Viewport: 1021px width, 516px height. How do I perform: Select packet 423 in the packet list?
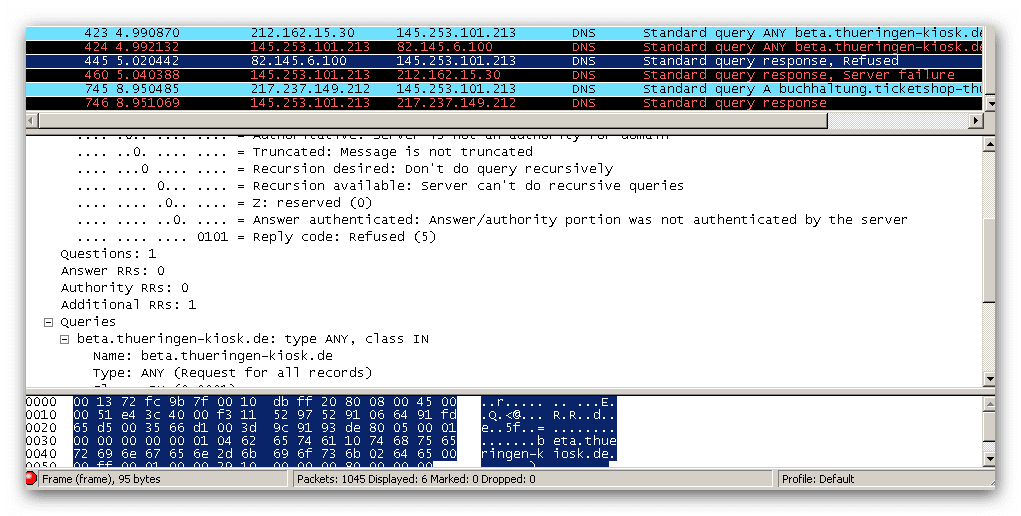[x=503, y=33]
